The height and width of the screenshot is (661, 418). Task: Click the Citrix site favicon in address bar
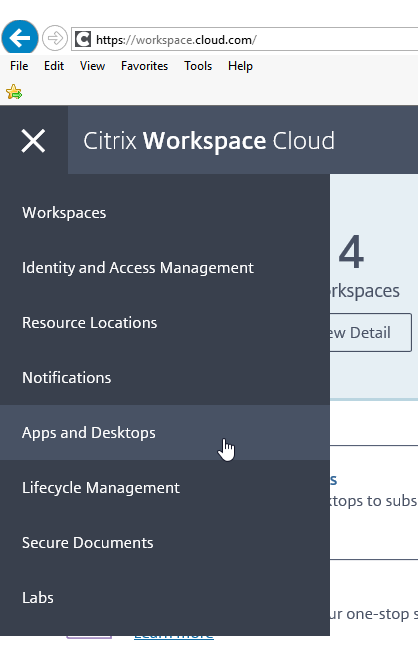pos(83,40)
